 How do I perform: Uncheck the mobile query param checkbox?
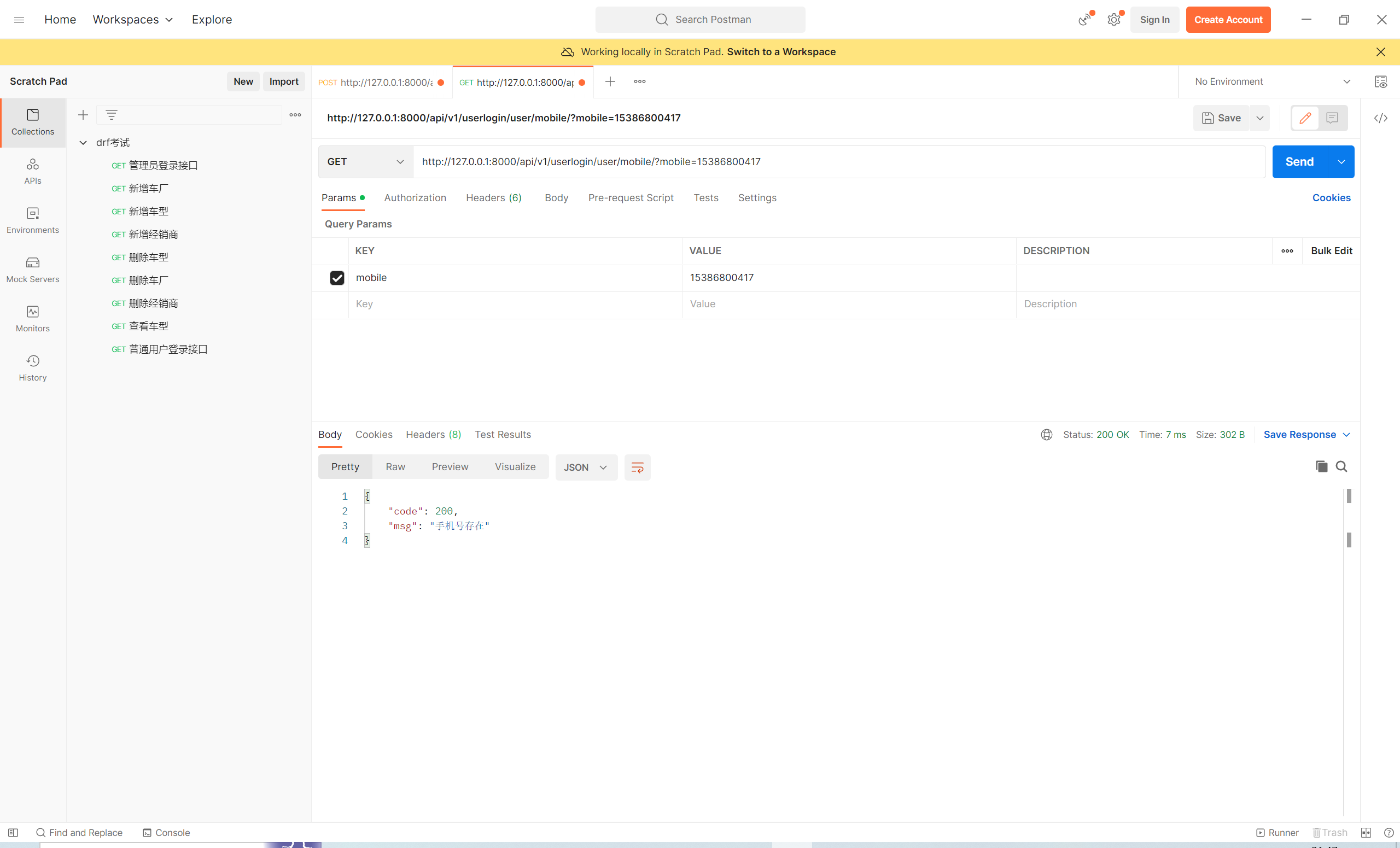(x=337, y=278)
